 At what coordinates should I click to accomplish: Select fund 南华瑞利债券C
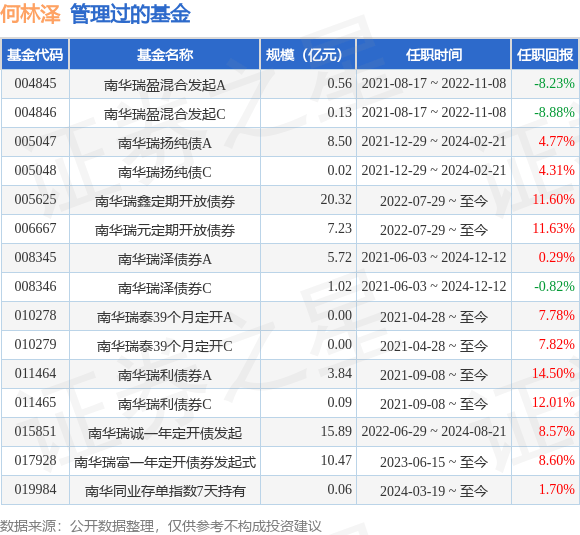pyautogui.click(x=165, y=404)
